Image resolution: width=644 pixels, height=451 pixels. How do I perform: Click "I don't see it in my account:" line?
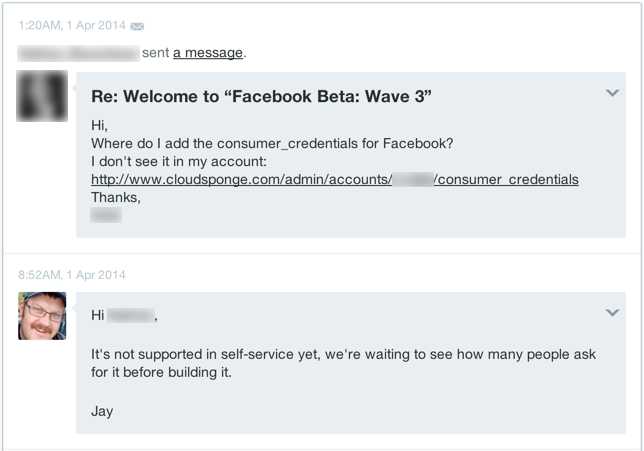coord(179,161)
